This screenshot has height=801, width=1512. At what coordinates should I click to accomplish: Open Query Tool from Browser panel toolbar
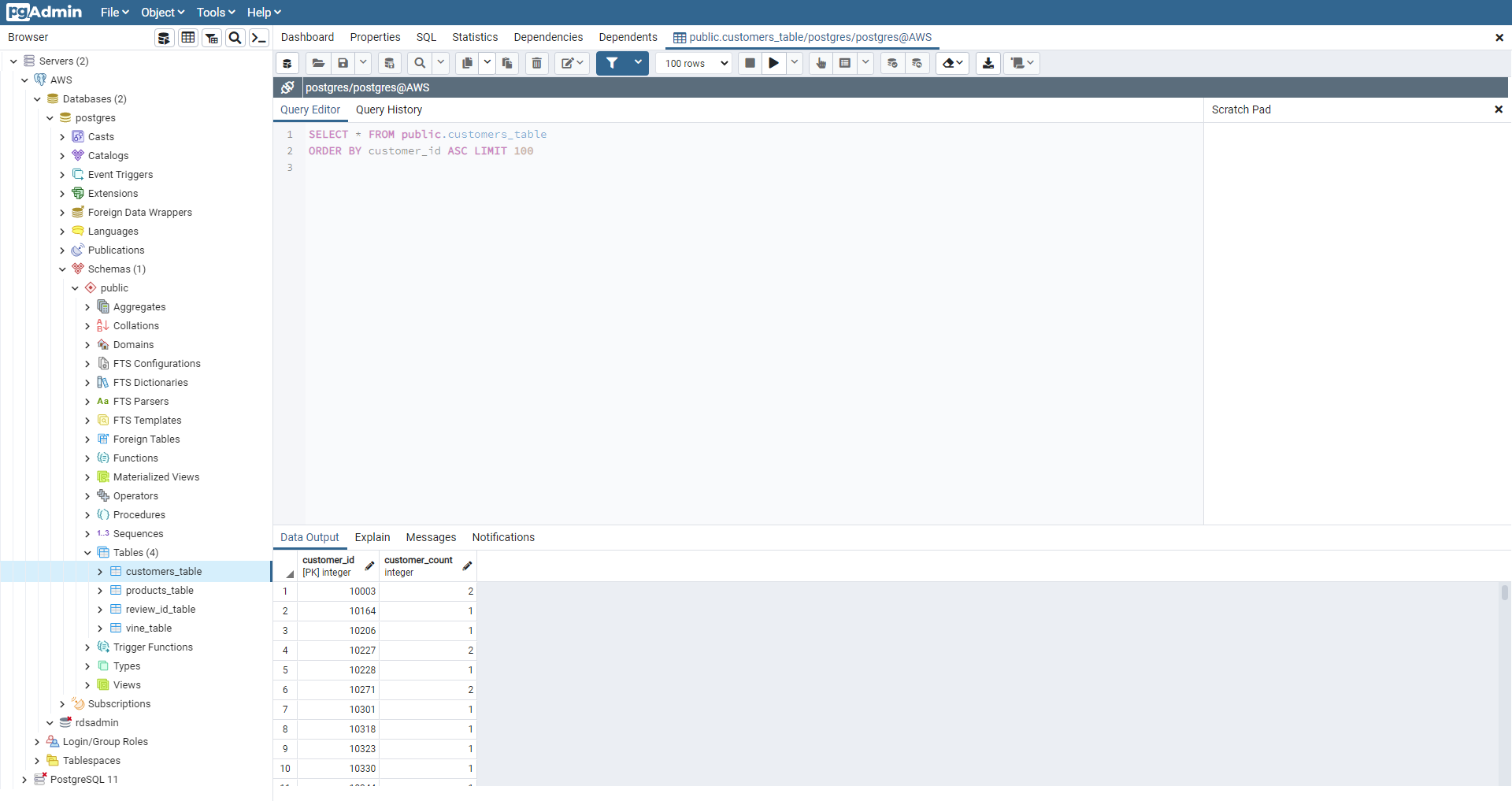tap(164, 38)
